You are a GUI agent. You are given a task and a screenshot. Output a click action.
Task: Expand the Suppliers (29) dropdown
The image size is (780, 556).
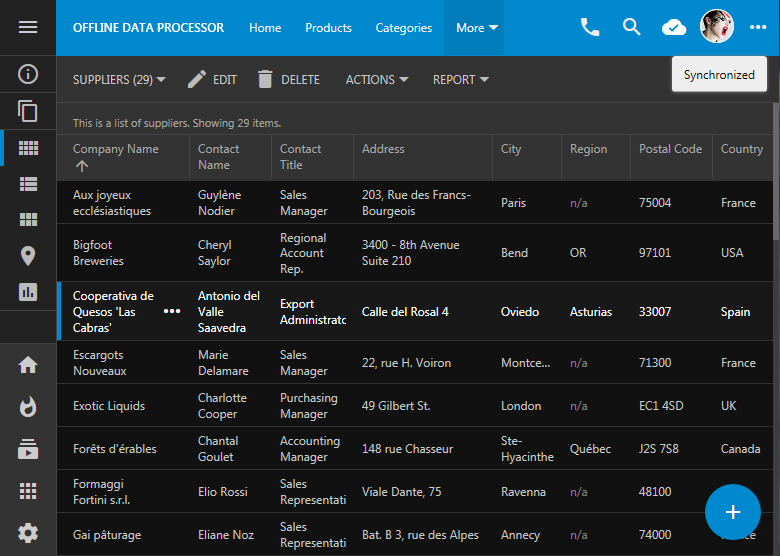(x=119, y=80)
